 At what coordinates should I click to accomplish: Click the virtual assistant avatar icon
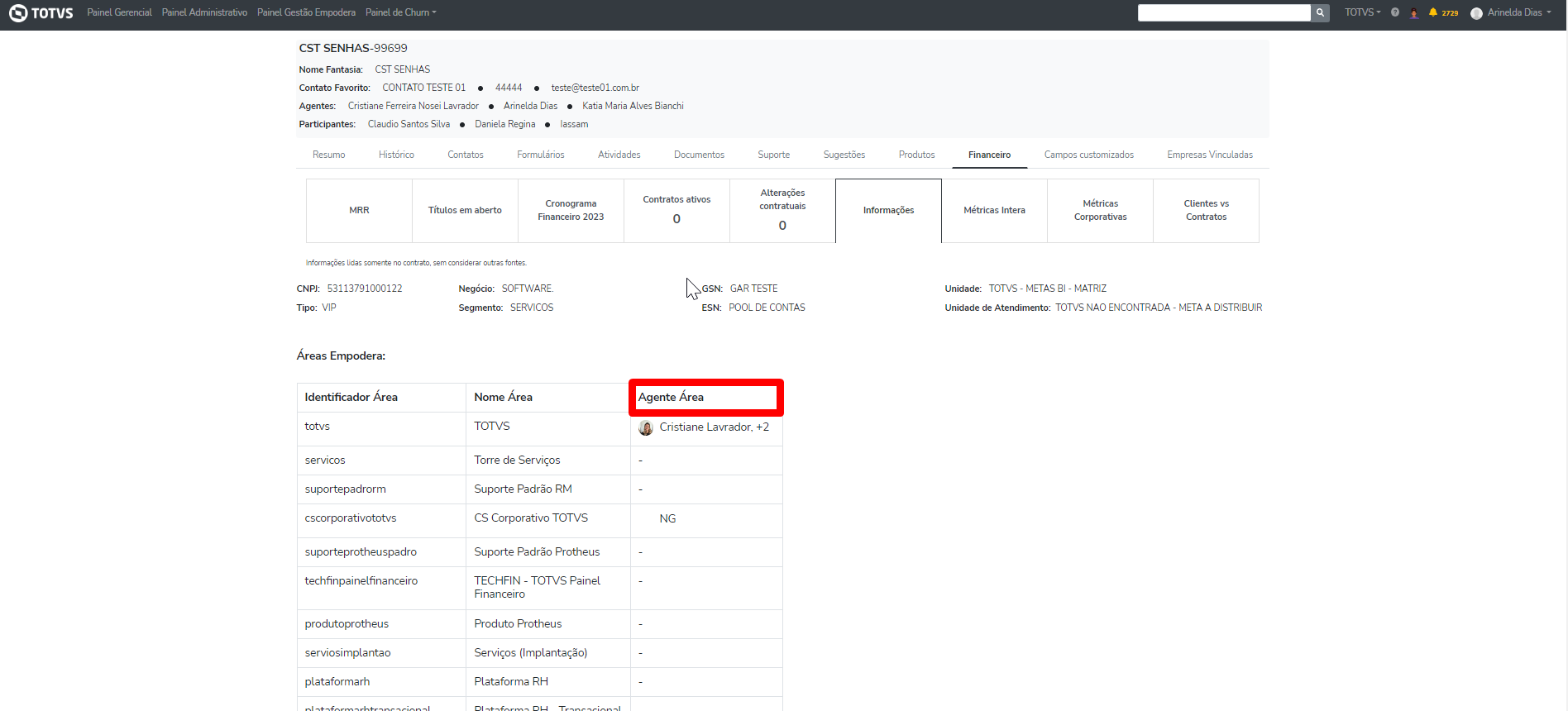tap(1414, 12)
